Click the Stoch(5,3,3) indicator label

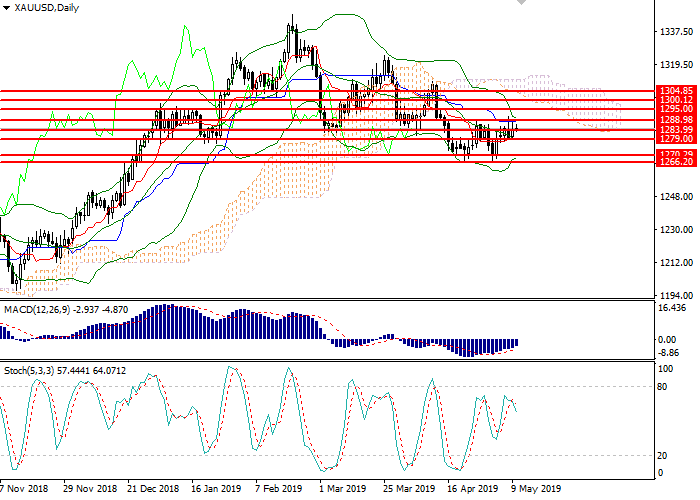tap(28, 371)
